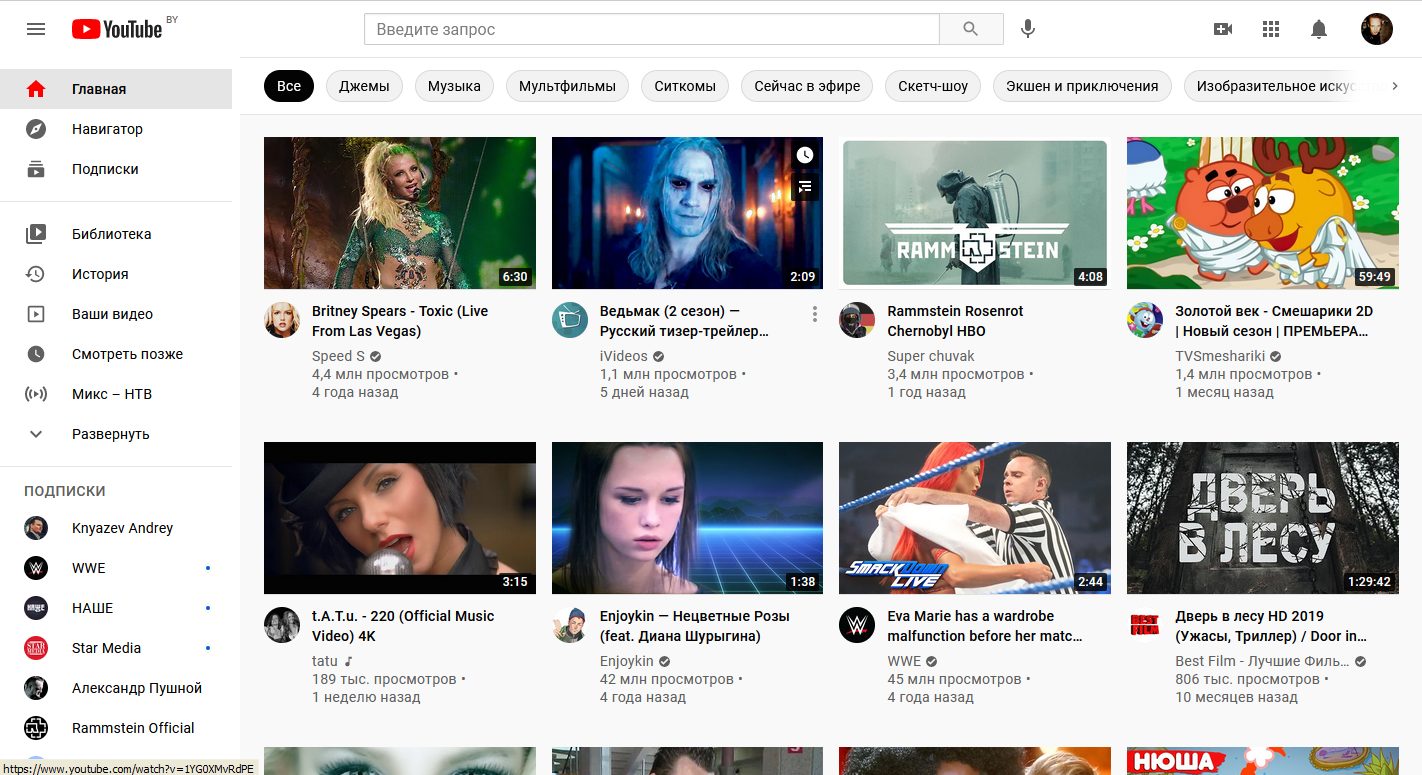Open three-dot menu for Ведьмак video
The height and width of the screenshot is (775, 1422).
[815, 315]
